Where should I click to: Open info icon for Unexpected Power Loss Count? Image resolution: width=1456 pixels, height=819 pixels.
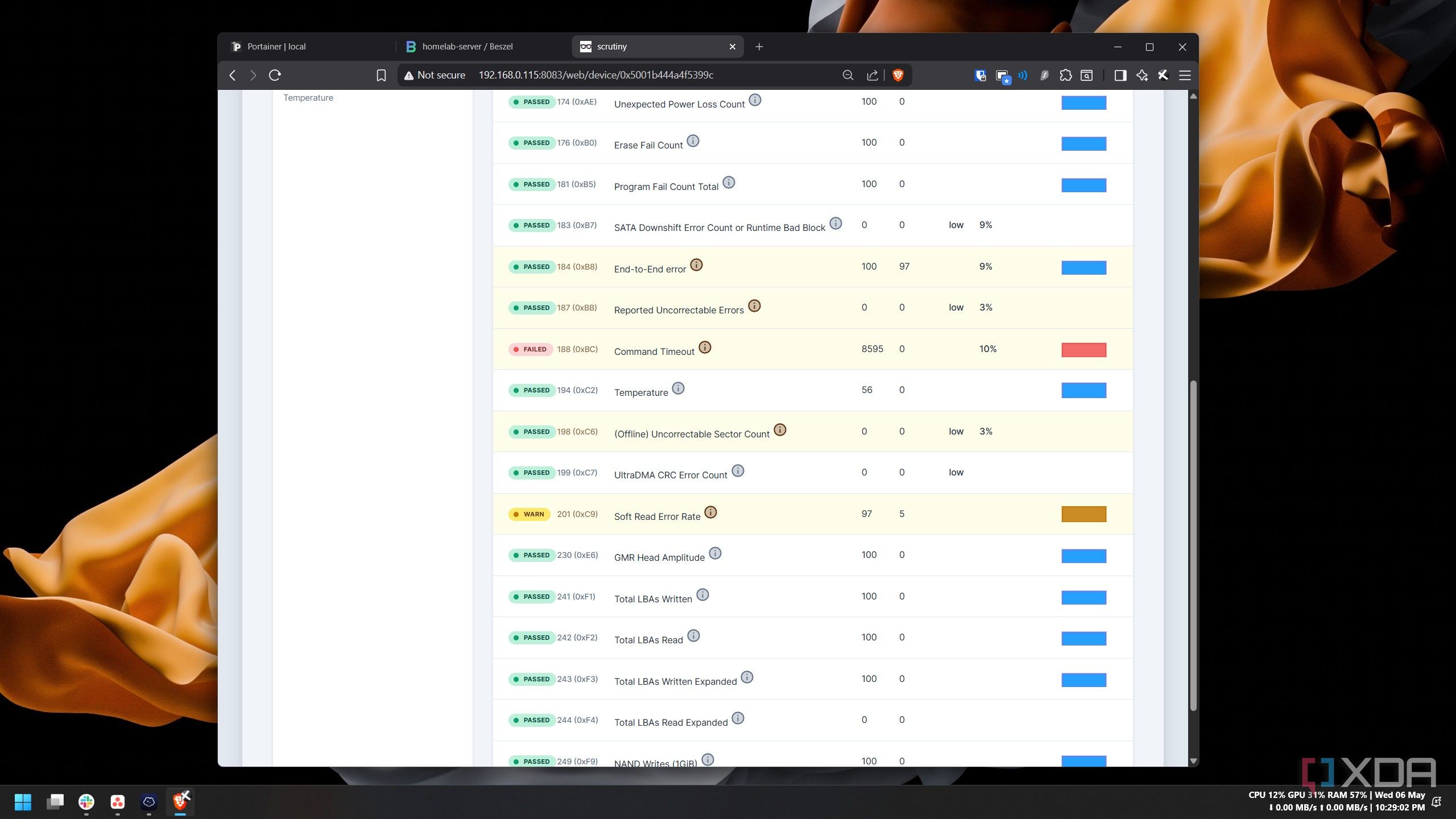pyautogui.click(x=755, y=100)
